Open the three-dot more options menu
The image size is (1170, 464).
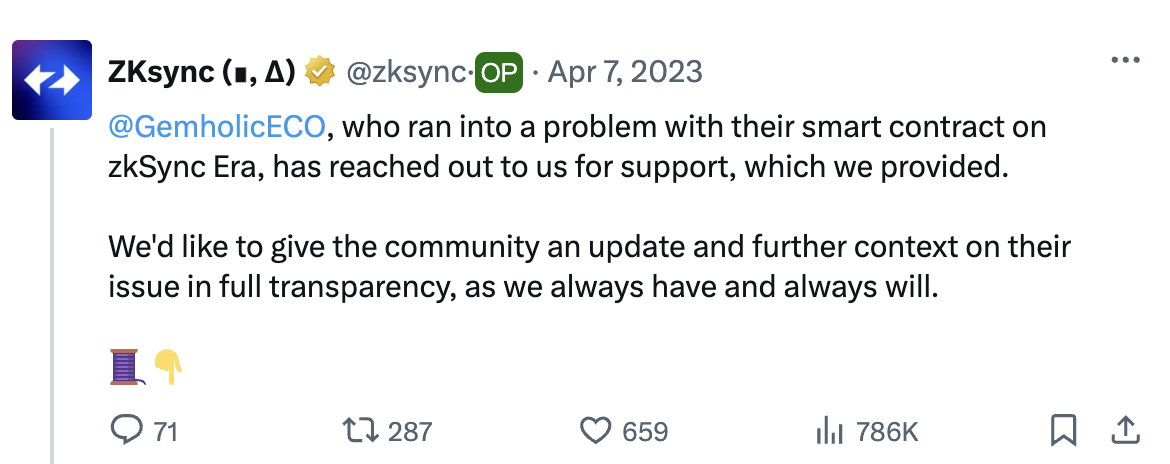tap(1125, 60)
